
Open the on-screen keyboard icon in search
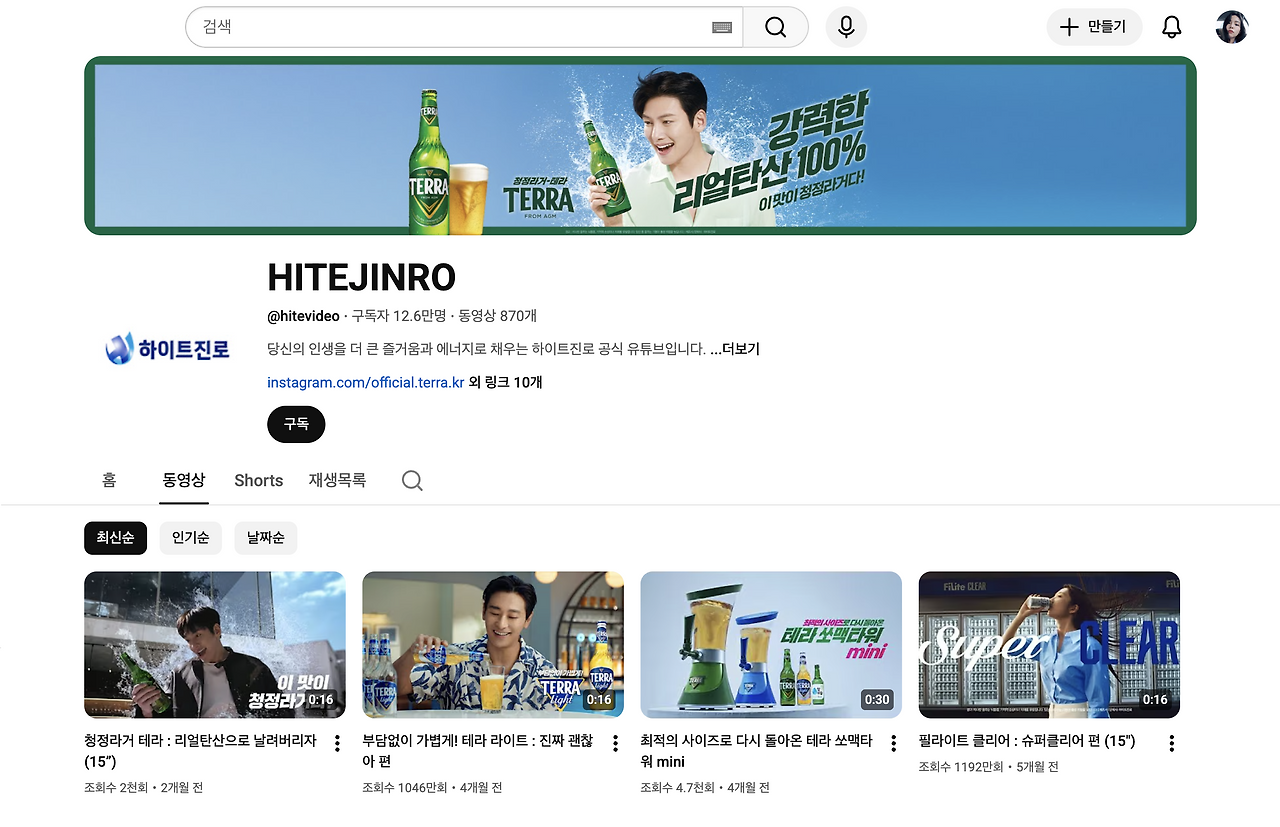(722, 27)
